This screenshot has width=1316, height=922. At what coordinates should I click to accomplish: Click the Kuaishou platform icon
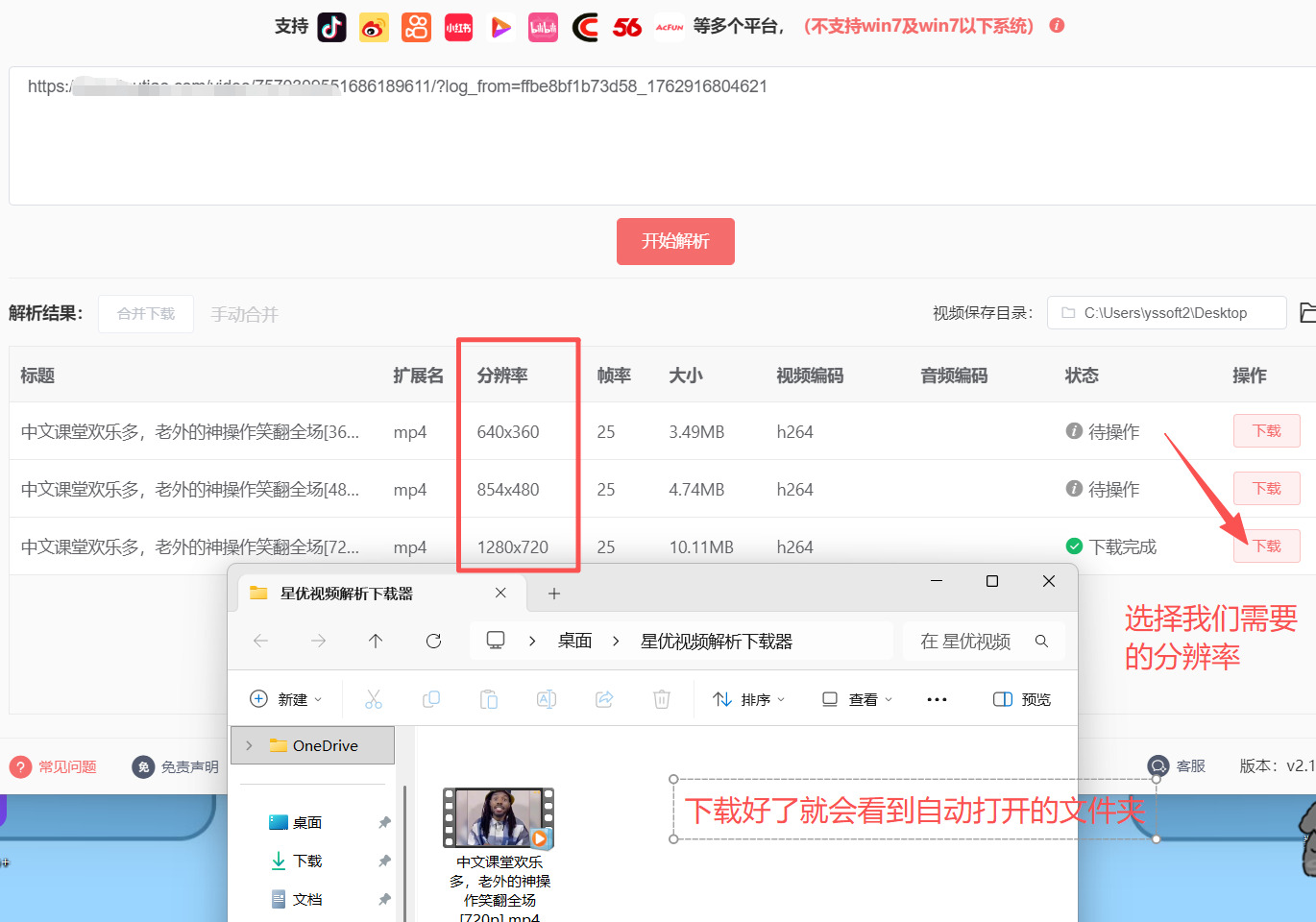click(x=416, y=27)
